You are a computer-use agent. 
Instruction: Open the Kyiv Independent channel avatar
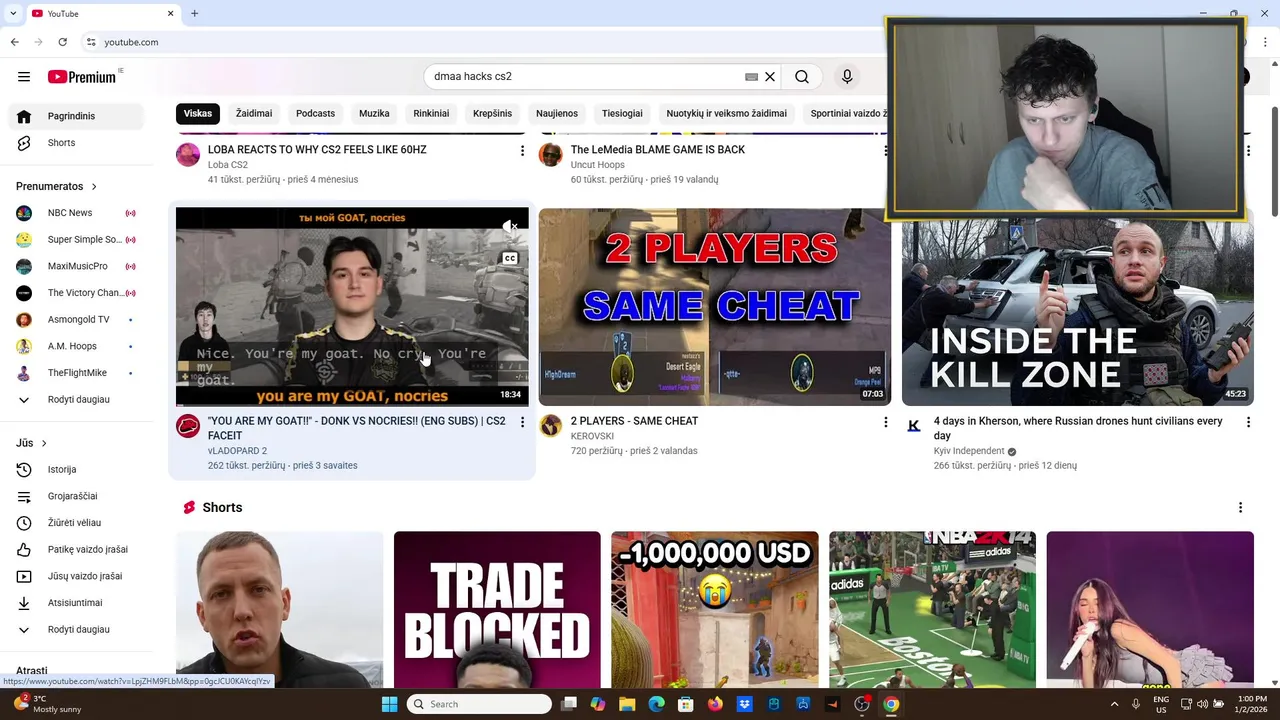pyautogui.click(x=914, y=426)
